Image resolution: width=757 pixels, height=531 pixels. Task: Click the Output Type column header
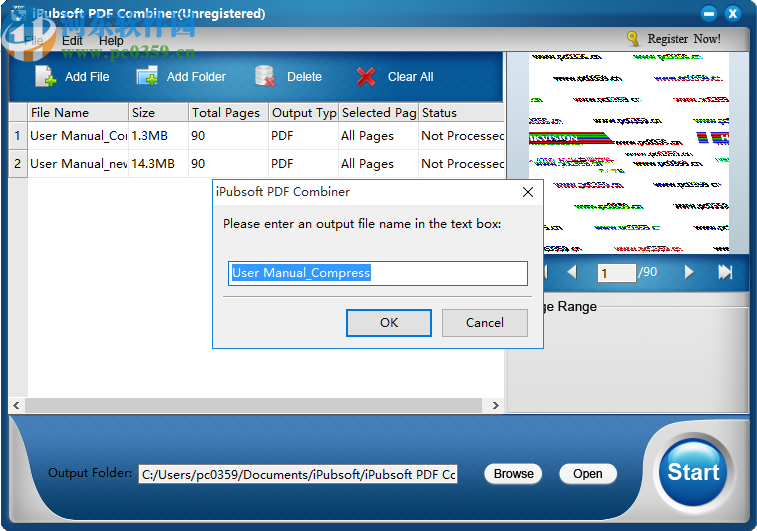(303, 112)
